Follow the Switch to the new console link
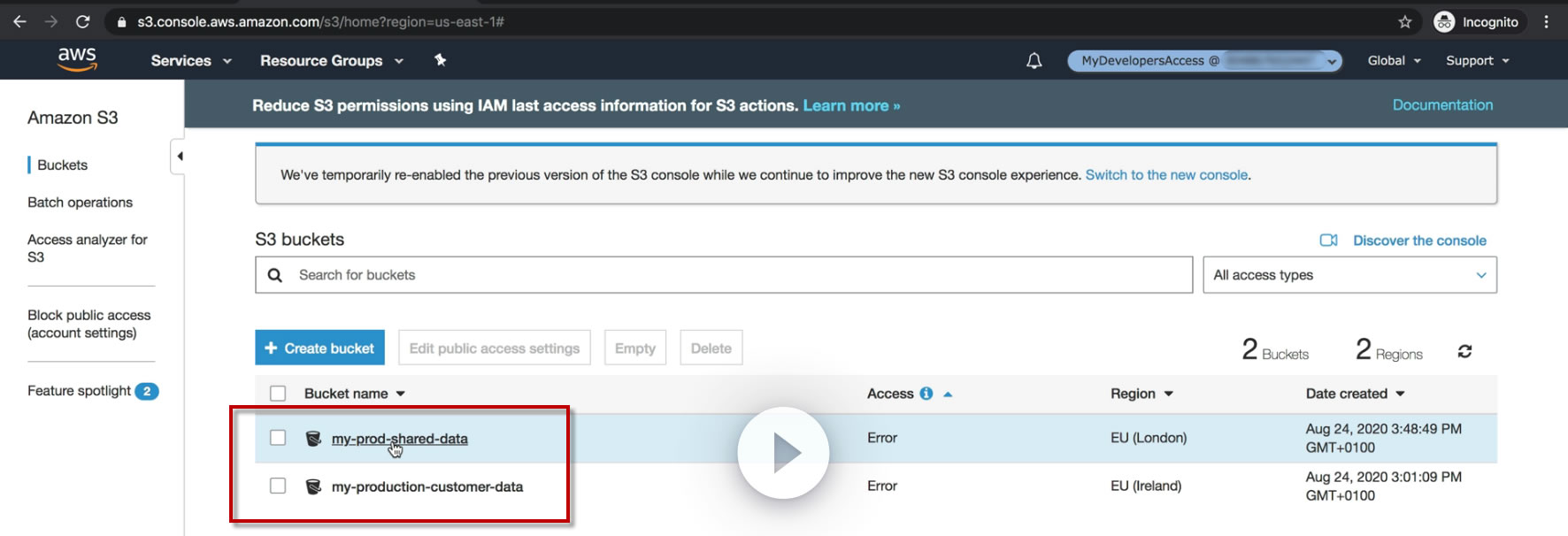This screenshot has height=536, width=1568. [1166, 175]
